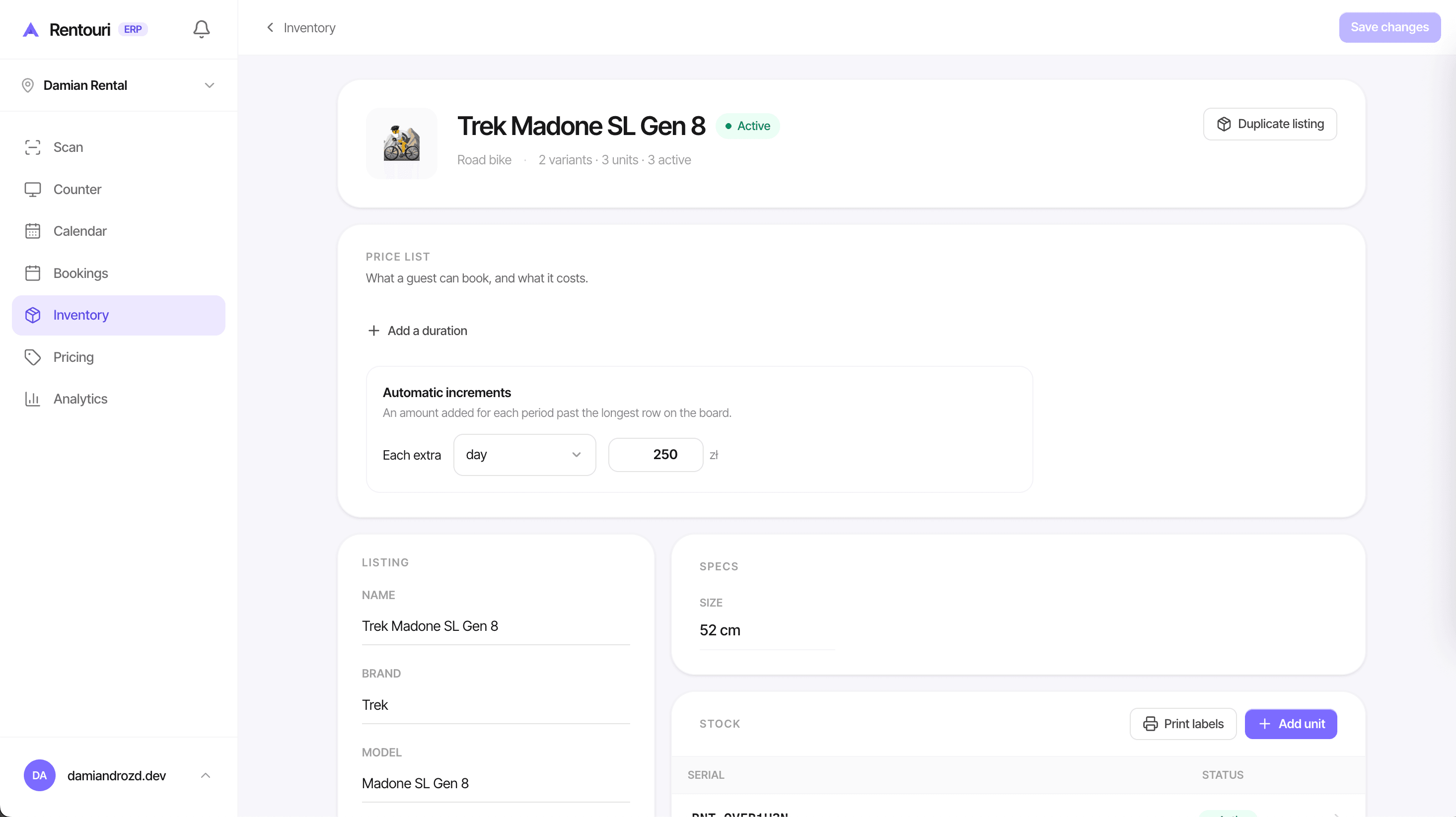Click the box icon in Duplicate listing
Image resolution: width=1456 pixels, height=817 pixels.
(1224, 124)
